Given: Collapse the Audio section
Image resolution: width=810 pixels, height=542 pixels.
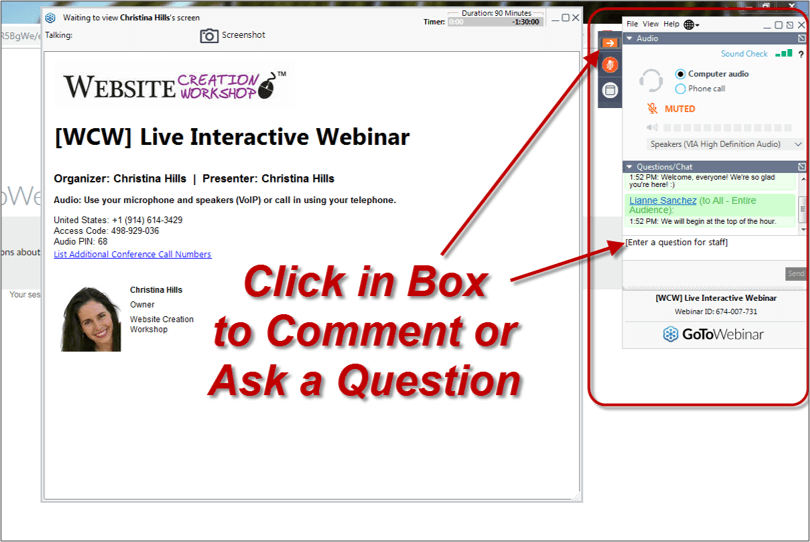Looking at the screenshot, I should (629, 38).
